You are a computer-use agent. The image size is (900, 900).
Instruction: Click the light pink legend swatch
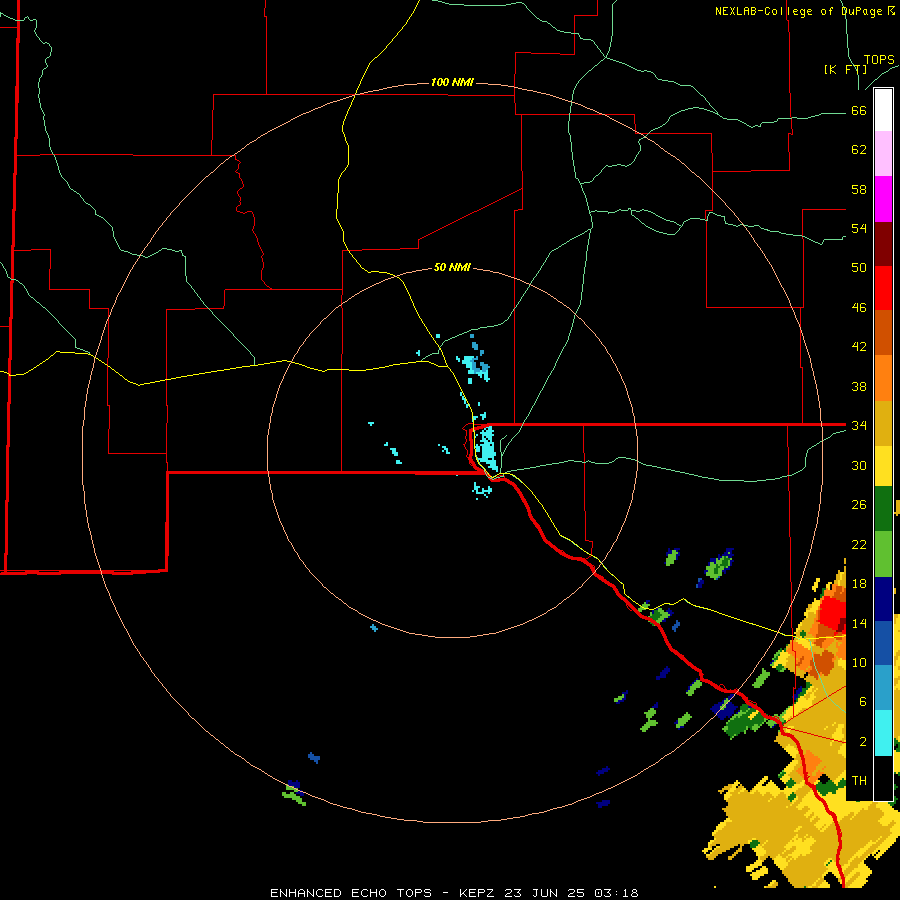tap(883, 154)
